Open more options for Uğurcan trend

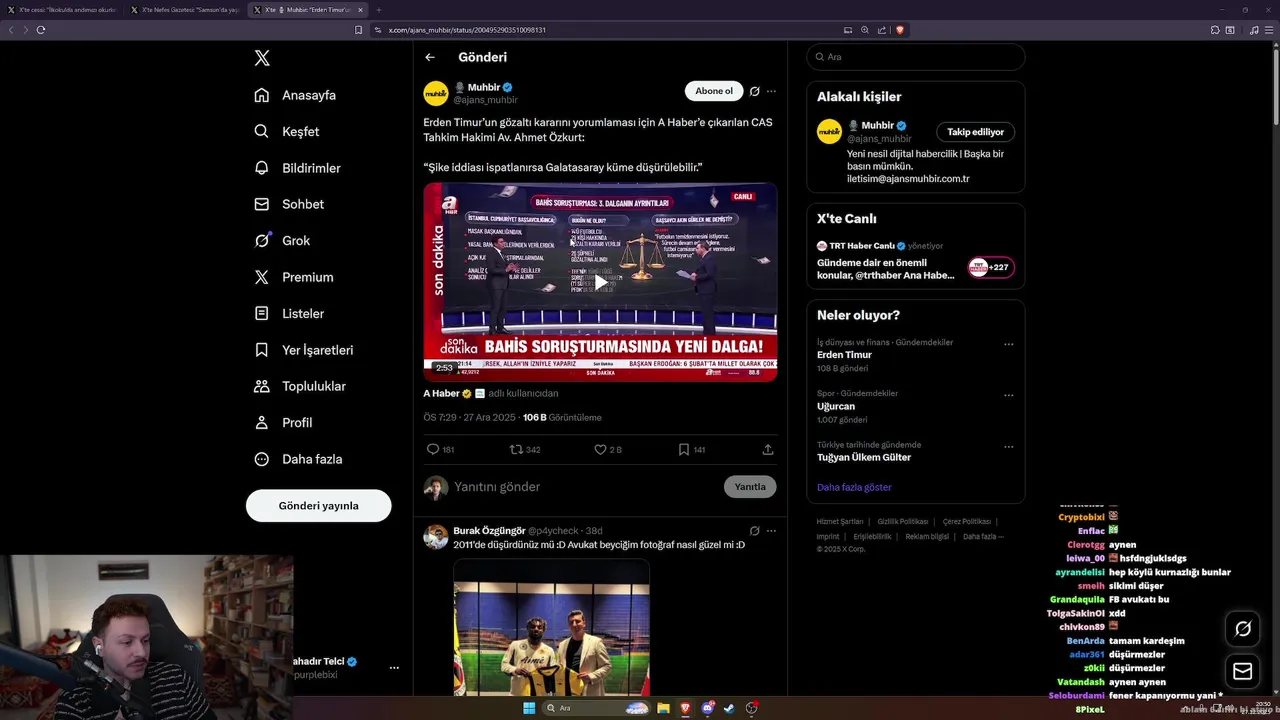pyautogui.click(x=1009, y=395)
